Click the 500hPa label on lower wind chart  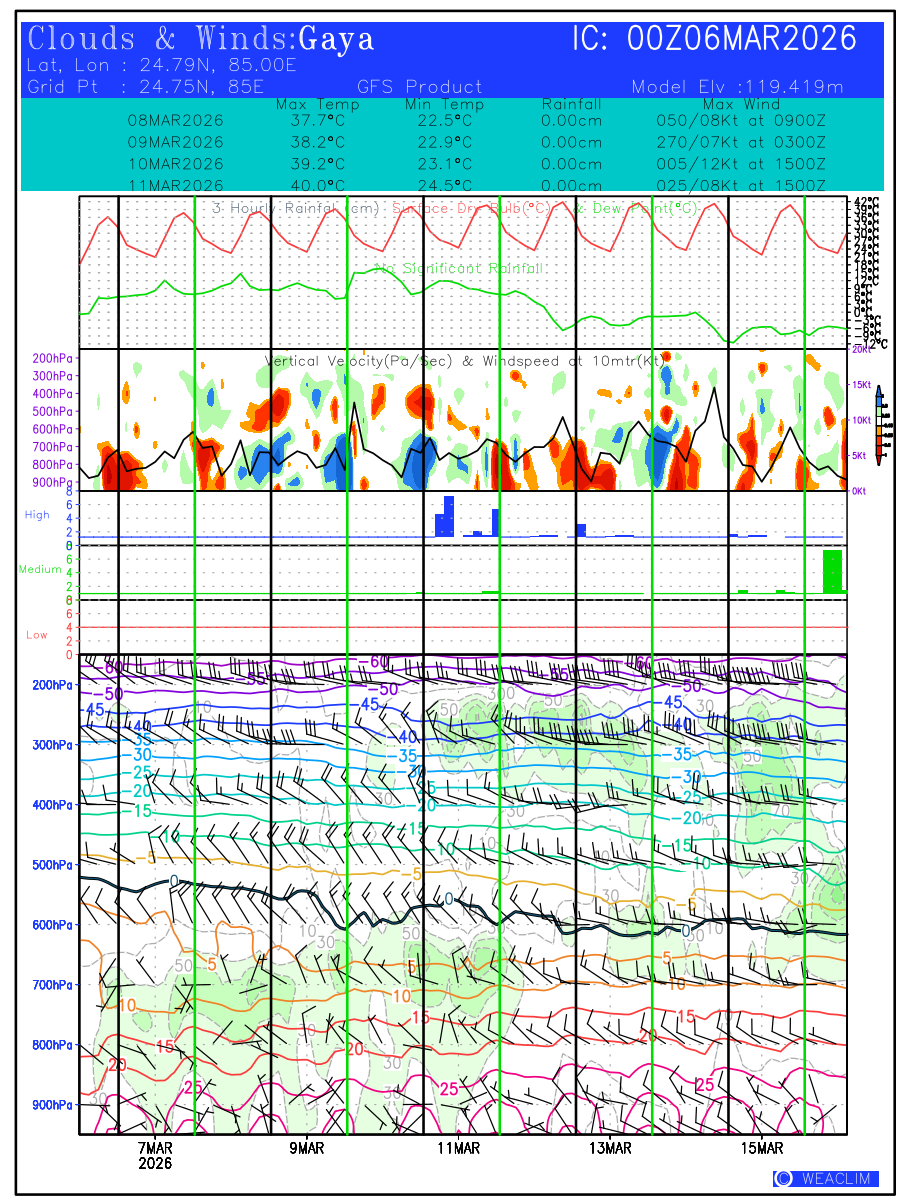pyautogui.click(x=51, y=865)
